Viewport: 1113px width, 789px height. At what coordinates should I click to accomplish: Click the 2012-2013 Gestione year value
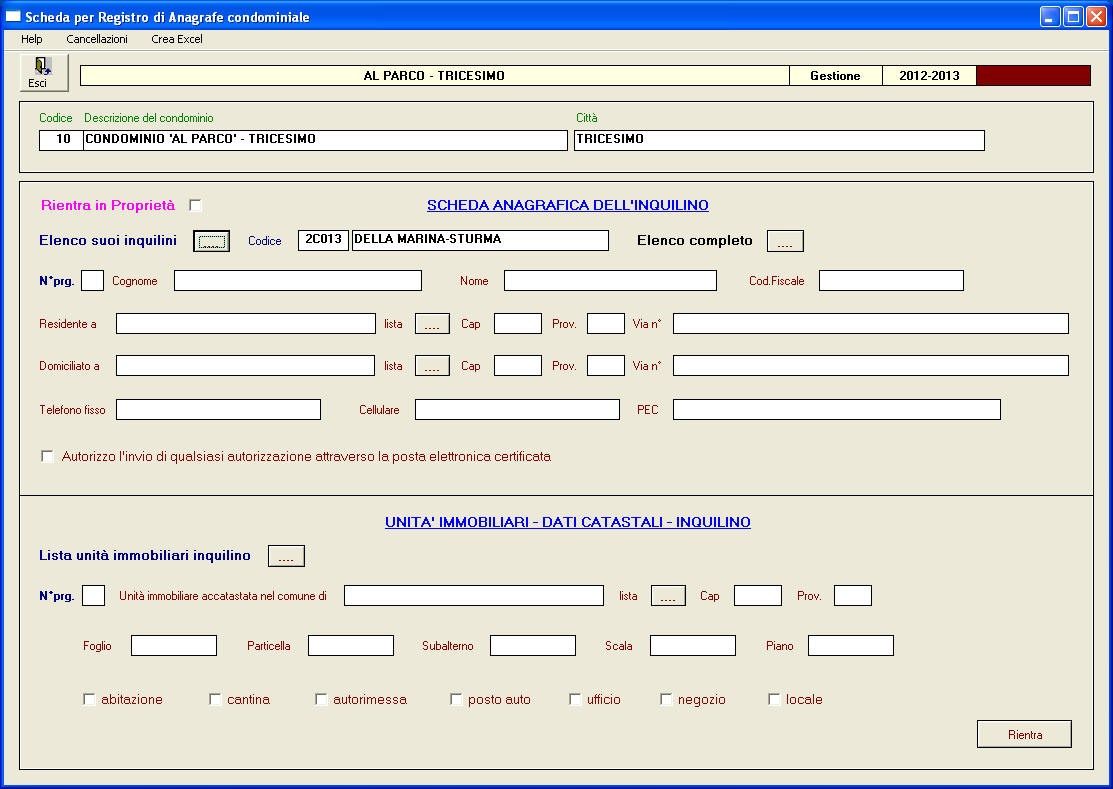click(929, 76)
